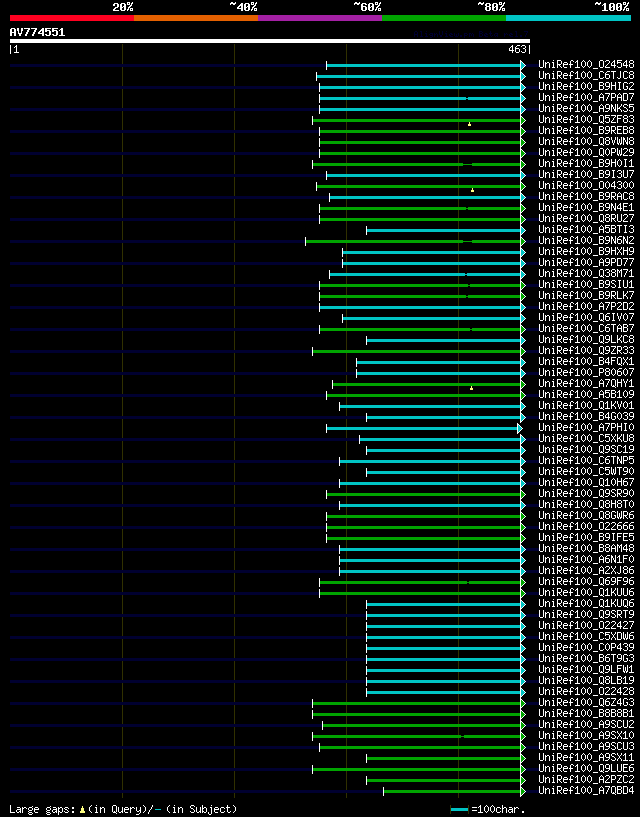Select the AV774551 query title
Screen dimensions: 640x817
pyautogui.click(x=38, y=32)
